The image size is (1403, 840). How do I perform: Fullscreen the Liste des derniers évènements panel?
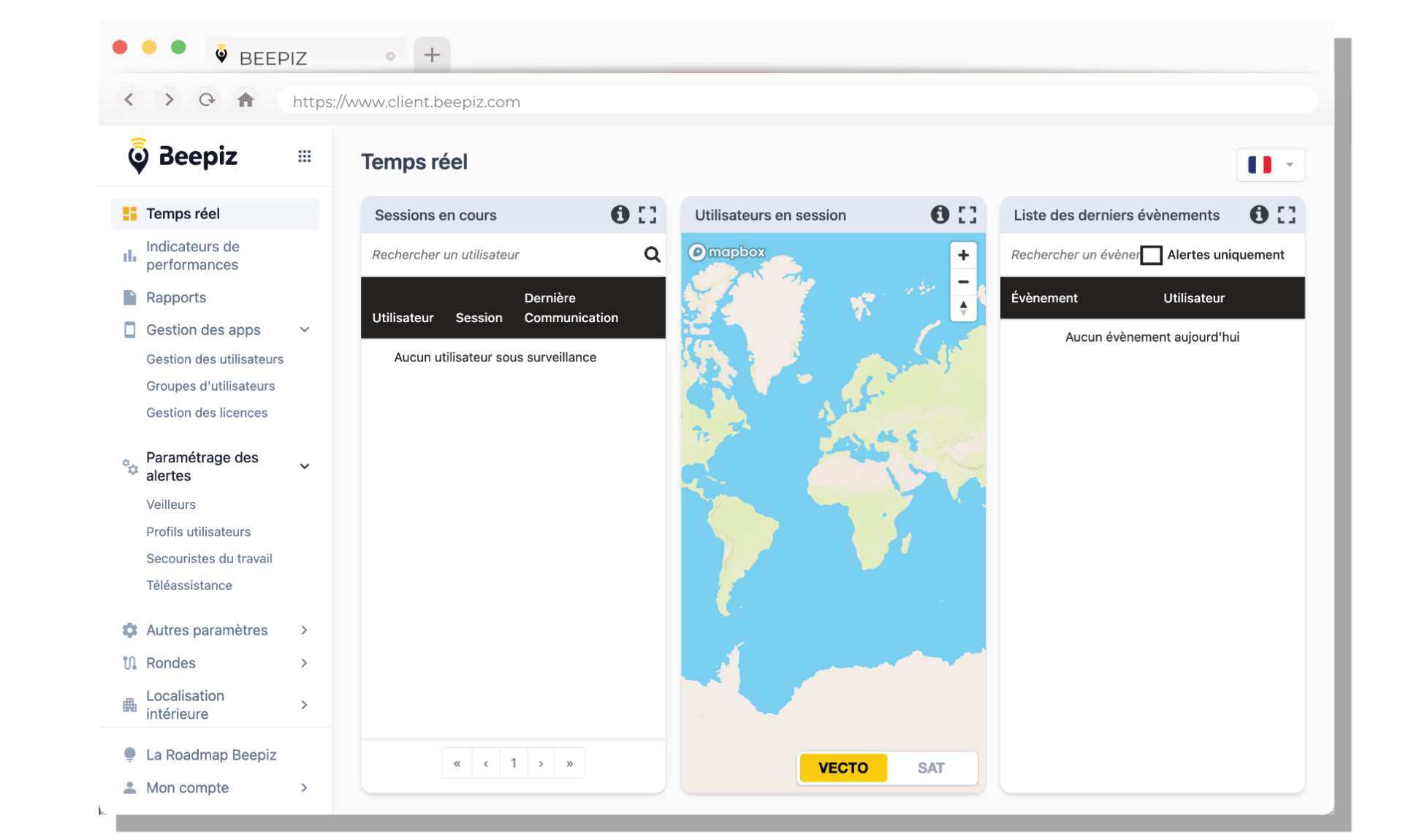point(1286,215)
